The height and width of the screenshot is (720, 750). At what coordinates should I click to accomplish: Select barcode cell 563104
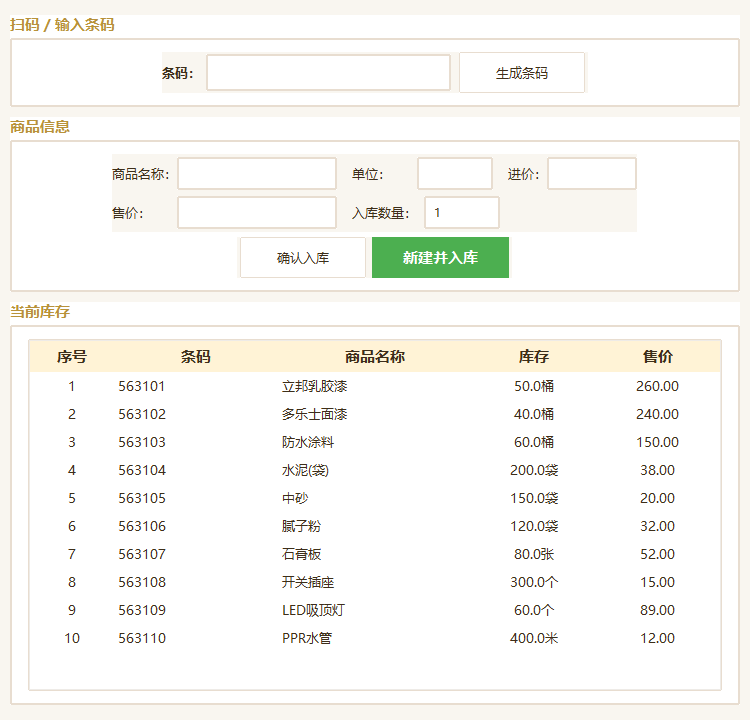point(142,470)
